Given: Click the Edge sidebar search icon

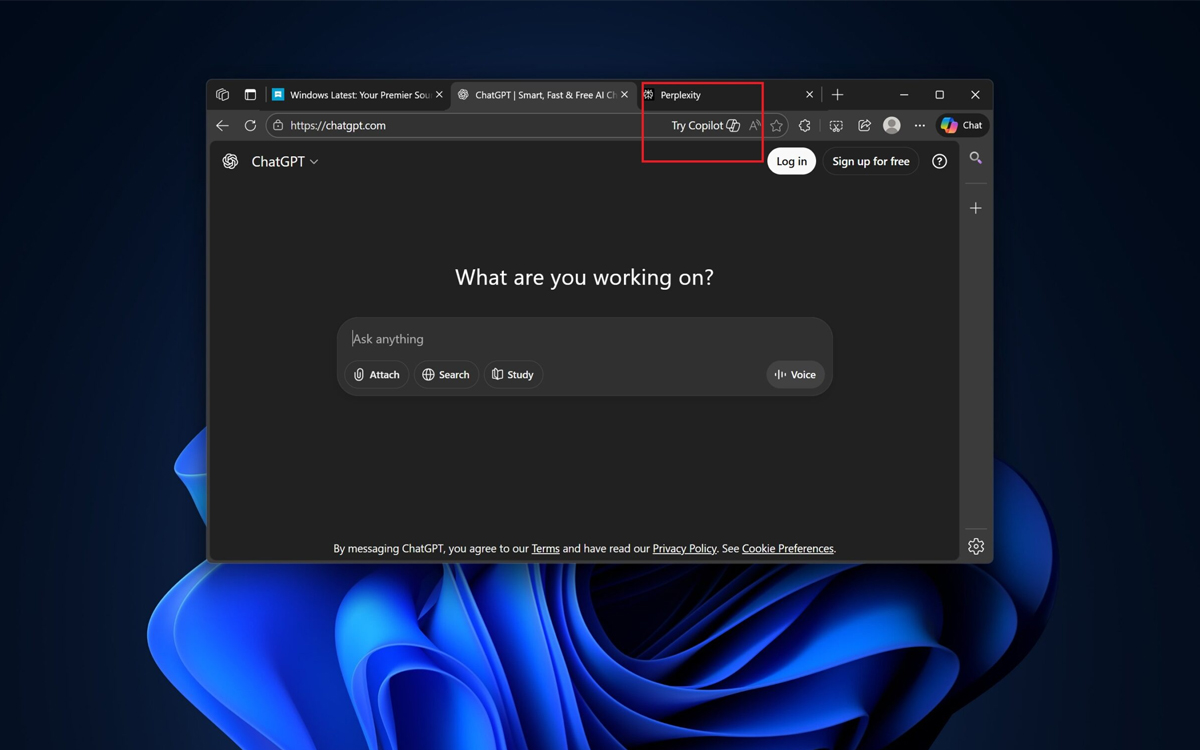Looking at the screenshot, I should [976, 158].
